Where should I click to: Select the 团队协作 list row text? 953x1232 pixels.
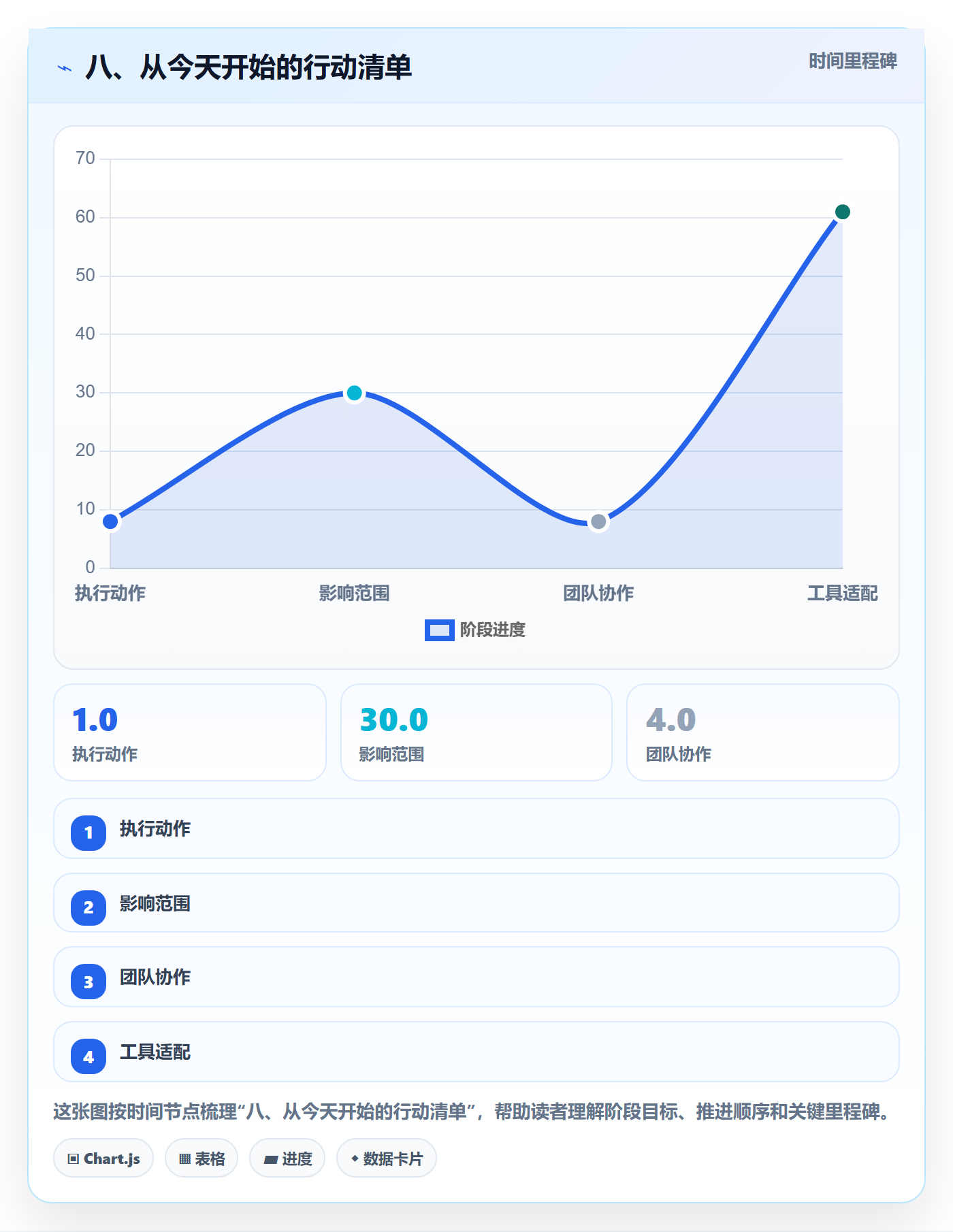155,977
